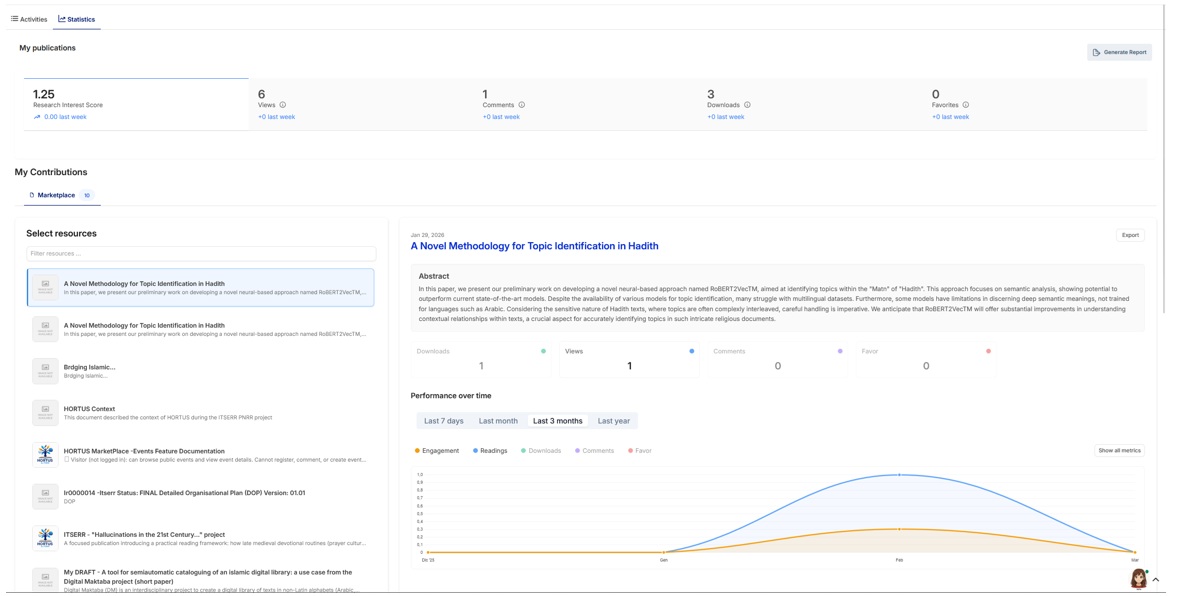Viewport: 1178px width, 596px height.
Task: Select ITSERR Hallucinations in the 21st Century resource
Action: [201, 538]
